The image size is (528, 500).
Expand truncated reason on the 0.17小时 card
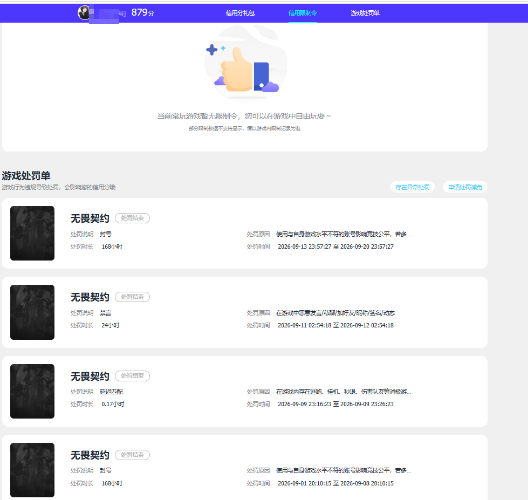coord(343,392)
